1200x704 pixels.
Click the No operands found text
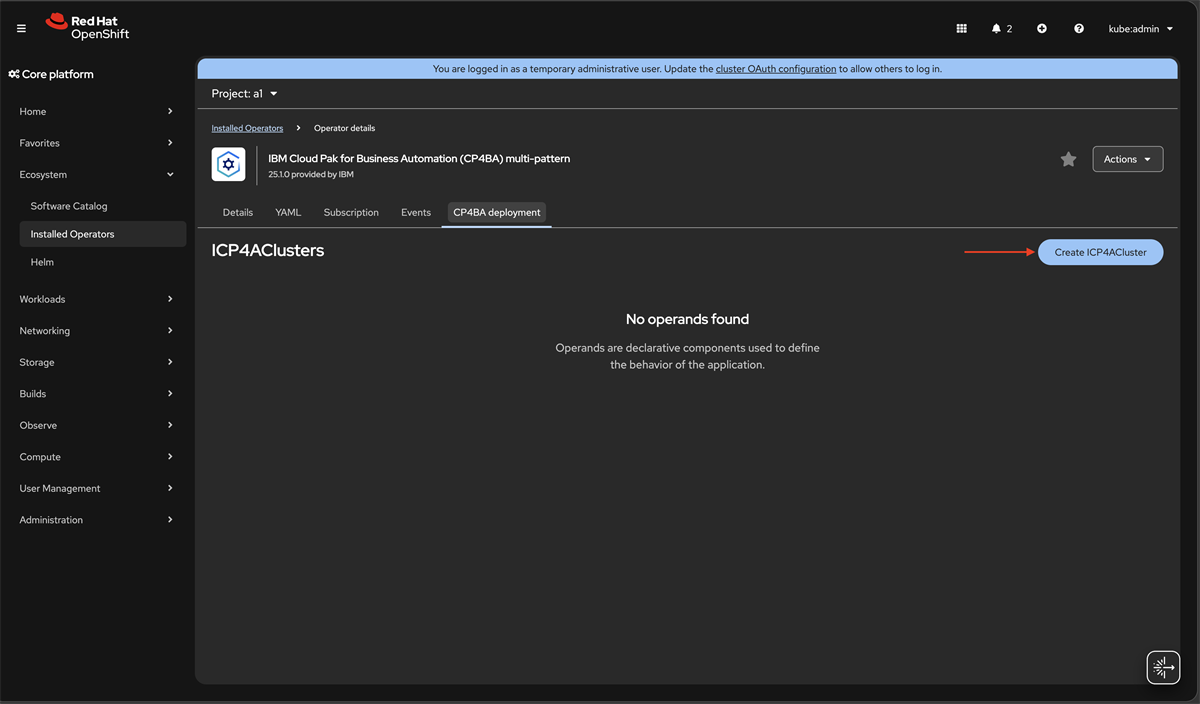point(687,319)
